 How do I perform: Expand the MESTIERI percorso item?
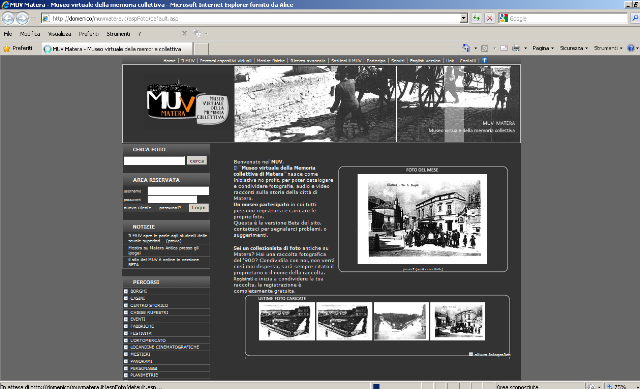coord(126,354)
